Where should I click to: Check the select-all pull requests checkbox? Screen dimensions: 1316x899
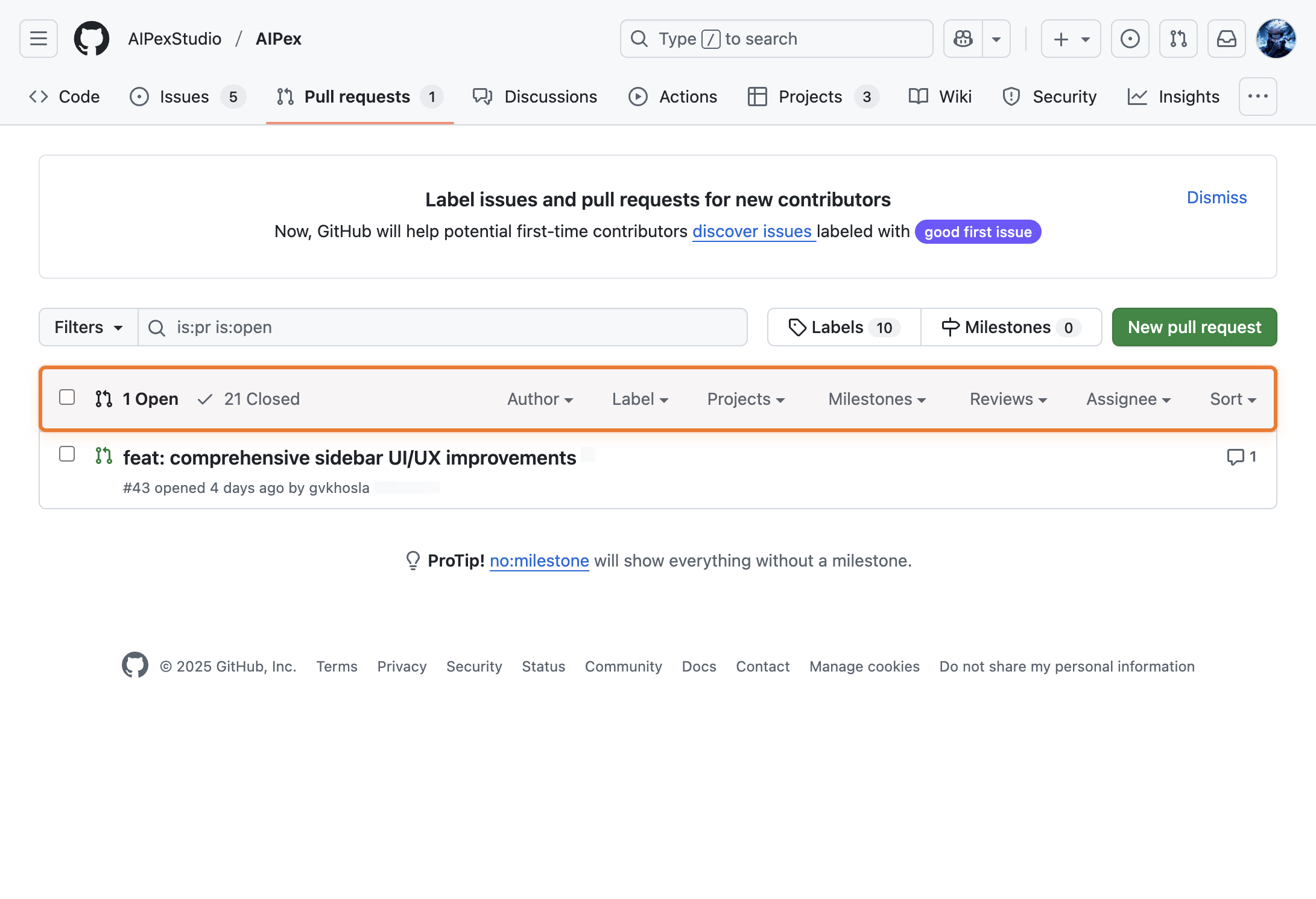click(x=67, y=398)
